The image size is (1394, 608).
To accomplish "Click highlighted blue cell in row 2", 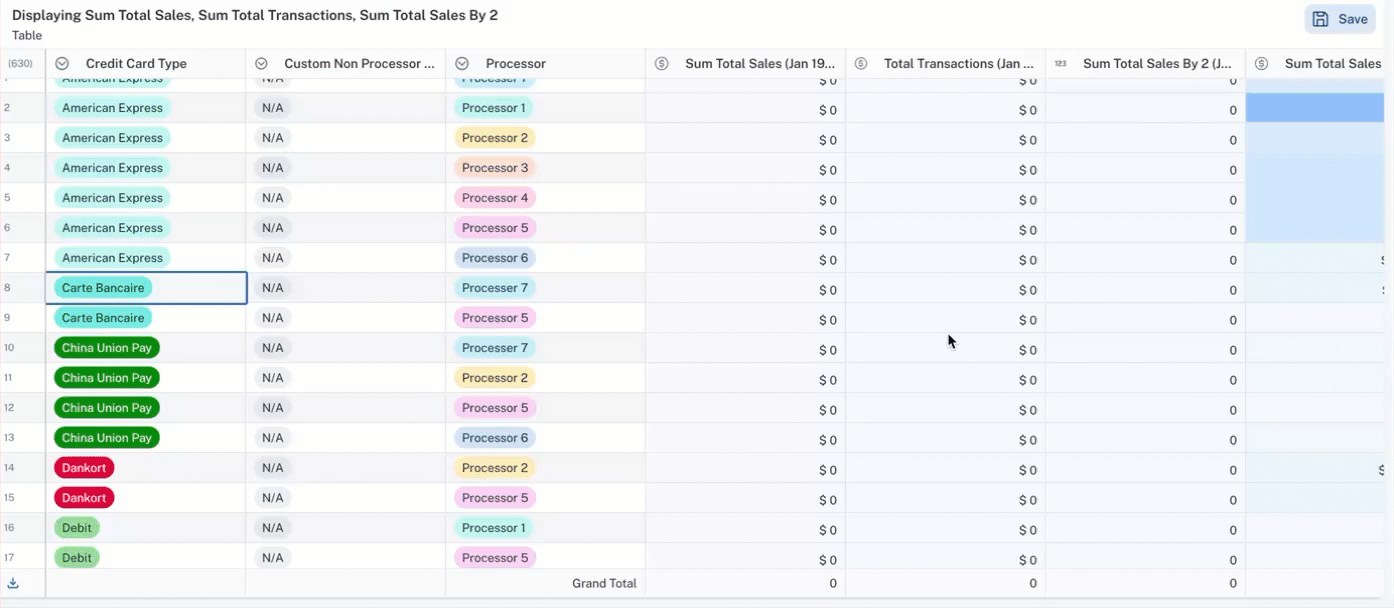I will pyautogui.click(x=1315, y=108).
